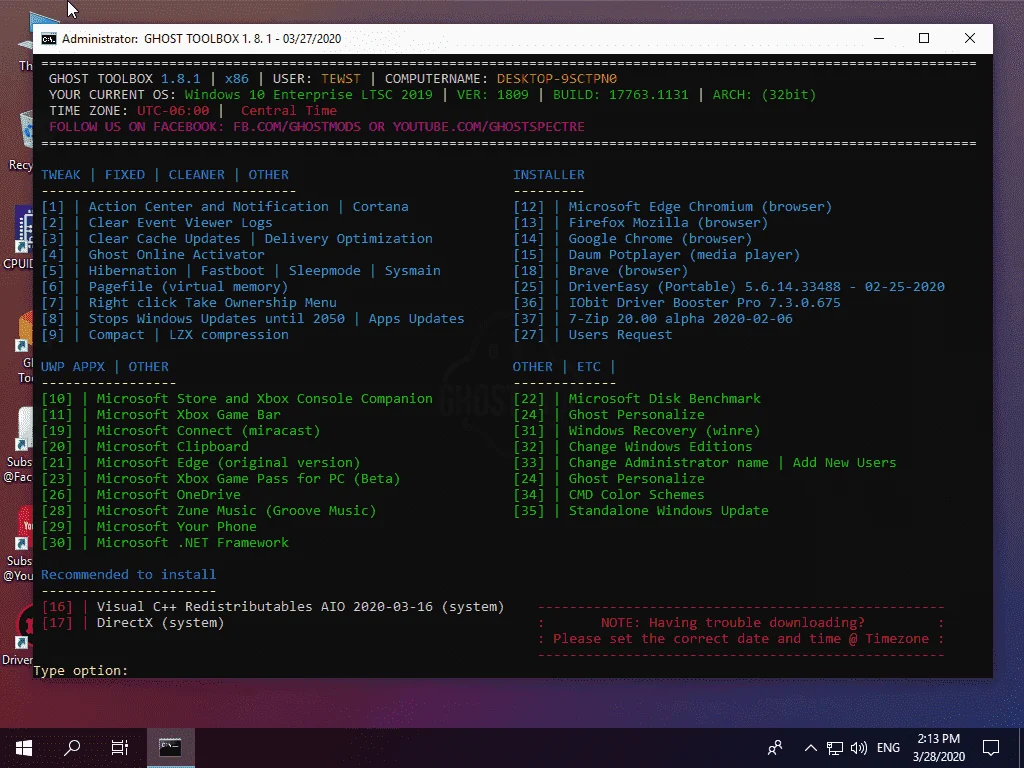Click option [25] DriverEasy Portable
Screen dimensions: 1024x768
(729, 287)
